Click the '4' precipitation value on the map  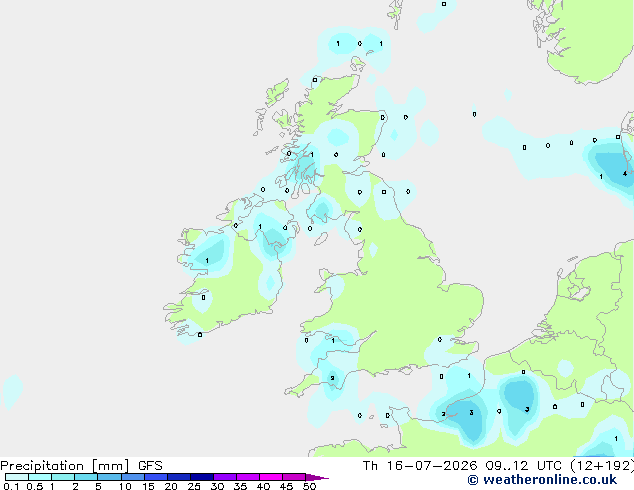point(625,173)
